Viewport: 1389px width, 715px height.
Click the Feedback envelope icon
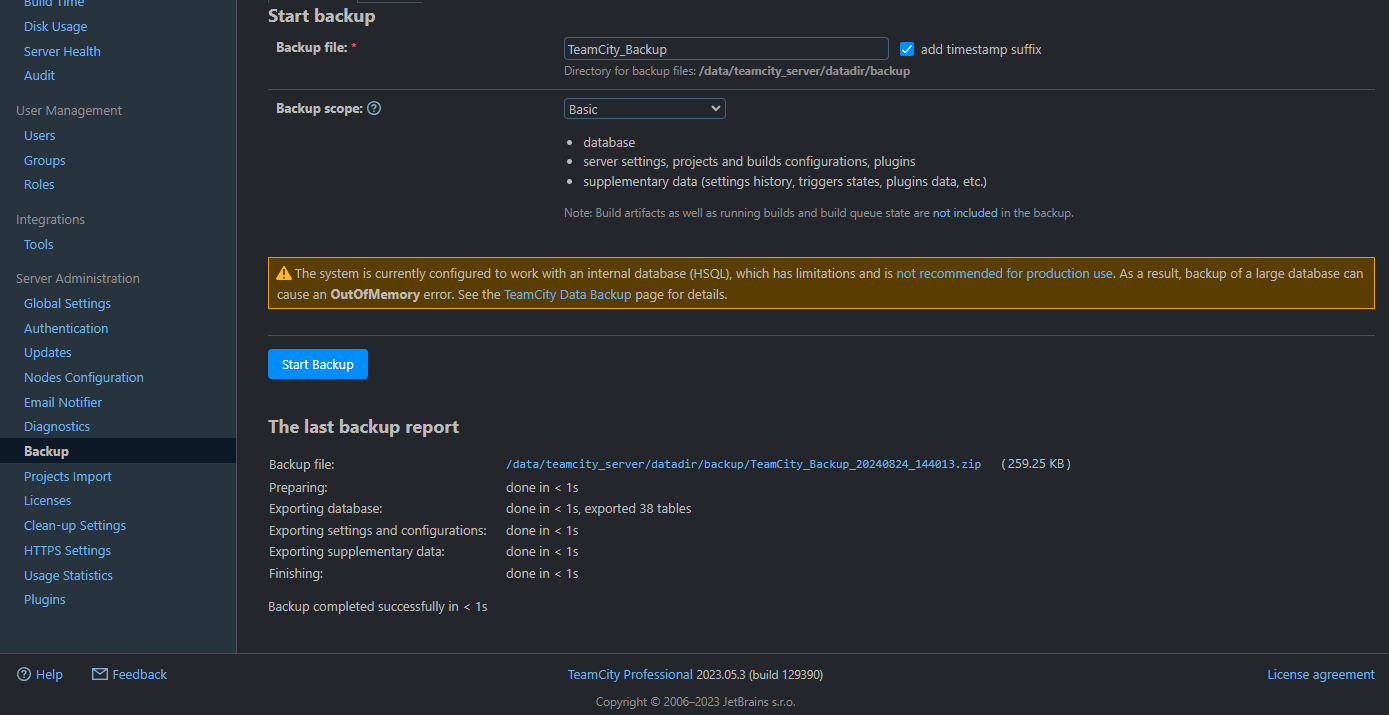tap(100, 675)
